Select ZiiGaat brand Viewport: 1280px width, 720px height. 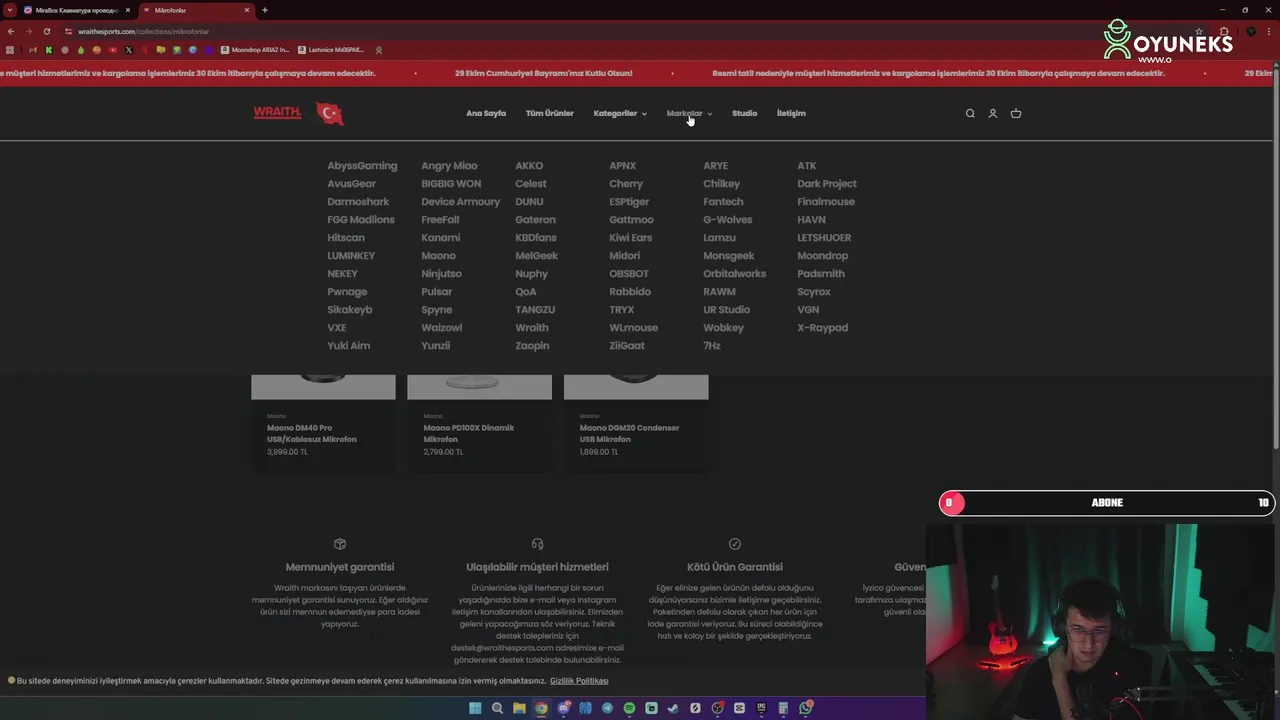(627, 346)
